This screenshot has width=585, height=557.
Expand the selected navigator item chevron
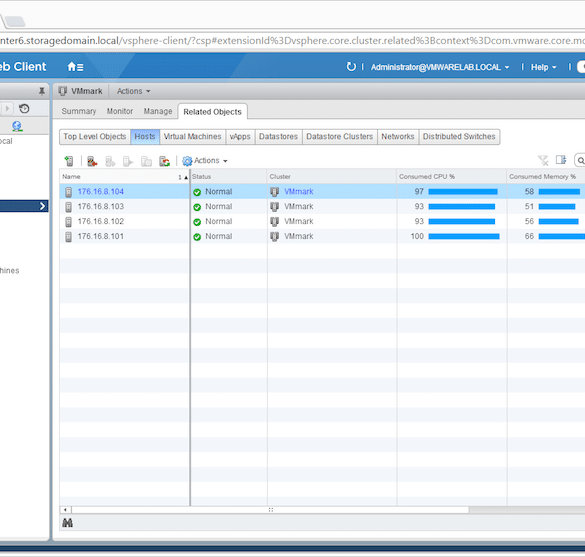point(42,206)
